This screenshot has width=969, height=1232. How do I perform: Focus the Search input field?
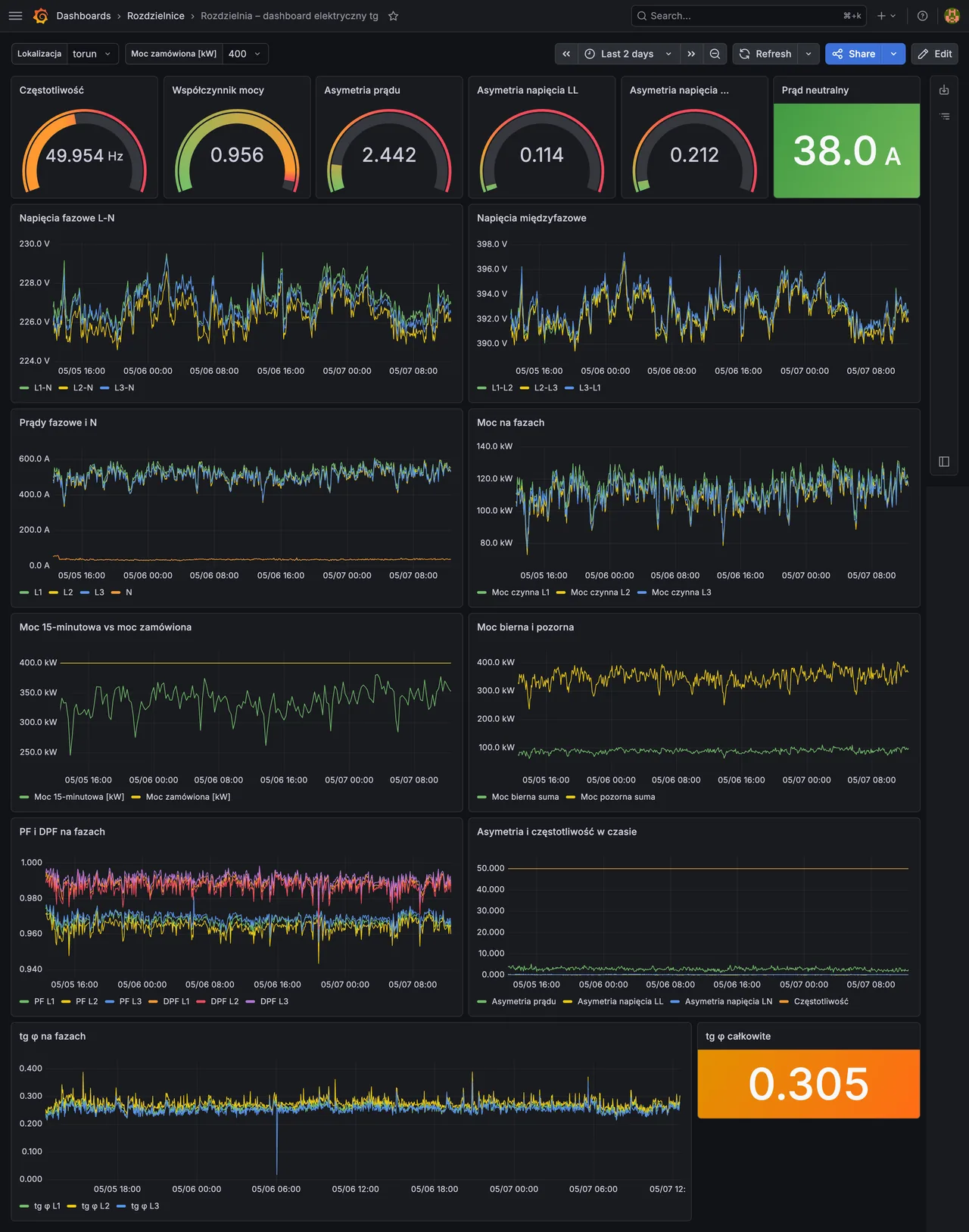(x=749, y=16)
